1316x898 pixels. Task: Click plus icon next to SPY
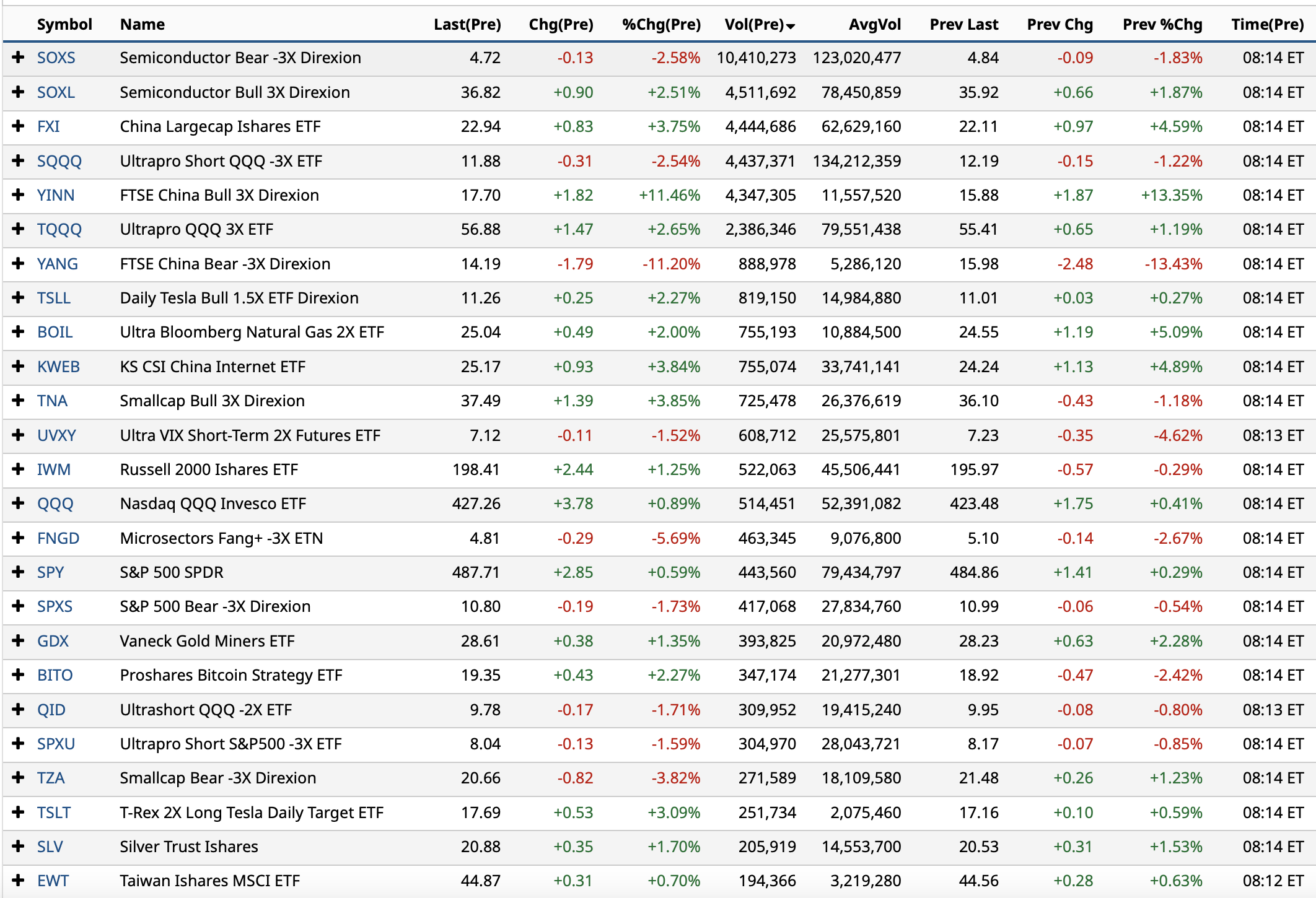(x=19, y=572)
